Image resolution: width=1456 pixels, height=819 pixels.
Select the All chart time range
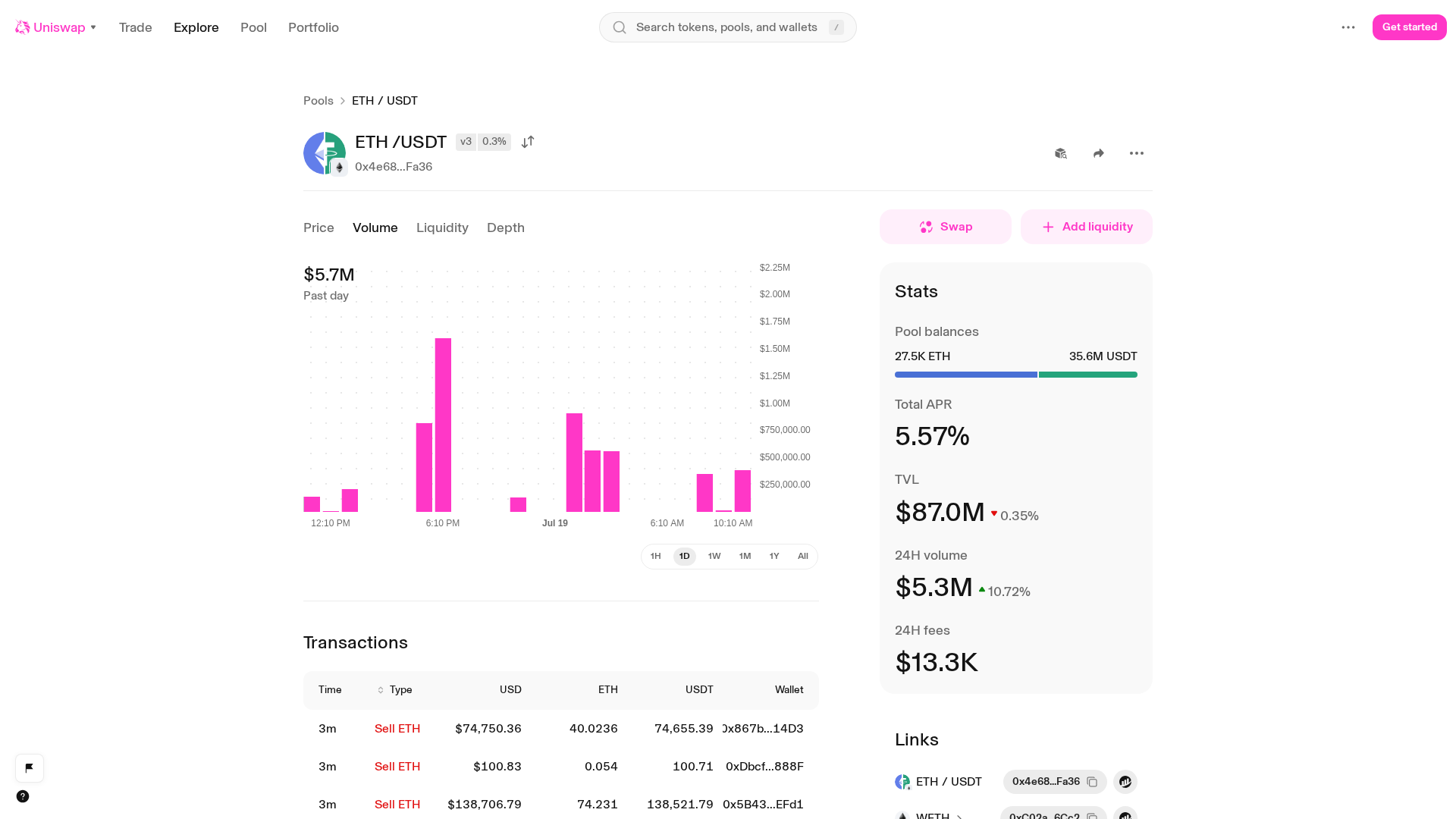pyautogui.click(x=803, y=557)
